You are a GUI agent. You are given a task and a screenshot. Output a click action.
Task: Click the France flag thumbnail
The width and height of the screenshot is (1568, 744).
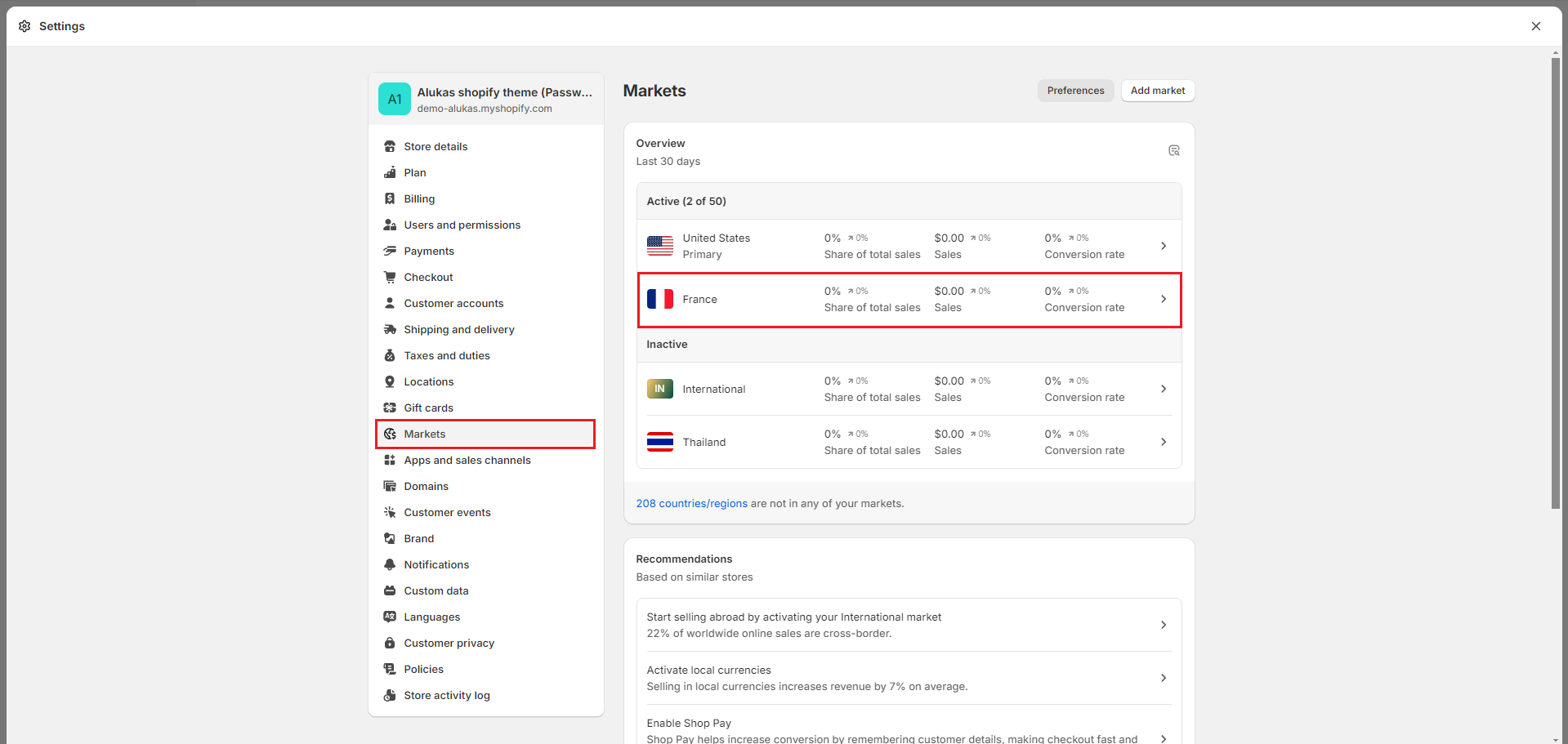[x=659, y=300]
